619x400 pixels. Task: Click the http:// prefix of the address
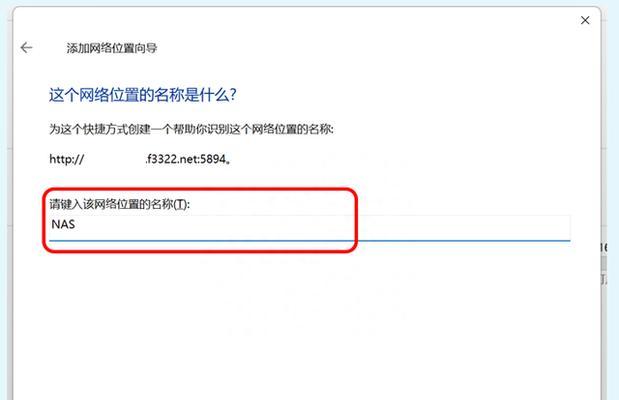tap(66, 159)
